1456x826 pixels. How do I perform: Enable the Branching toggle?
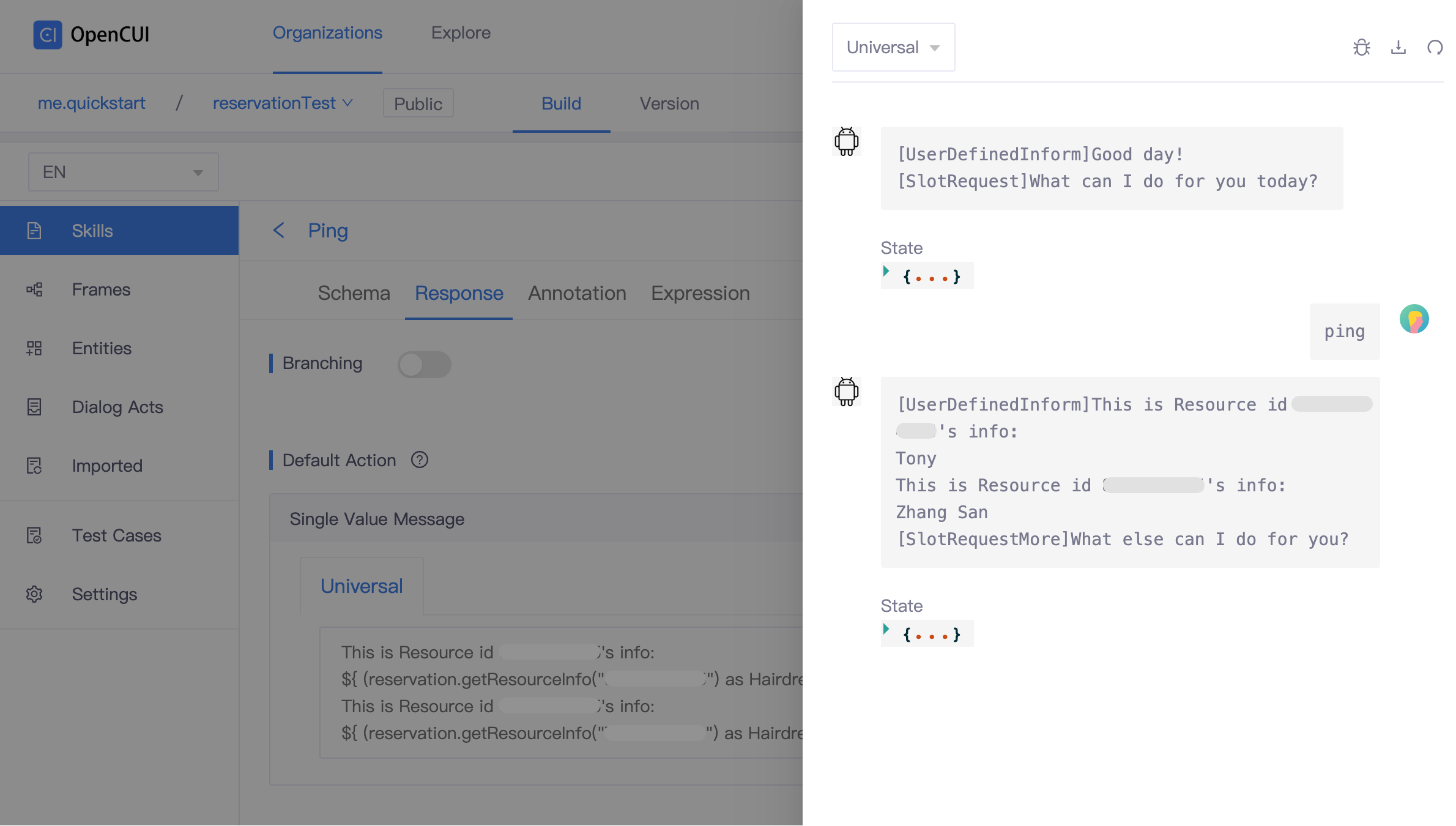pos(424,364)
